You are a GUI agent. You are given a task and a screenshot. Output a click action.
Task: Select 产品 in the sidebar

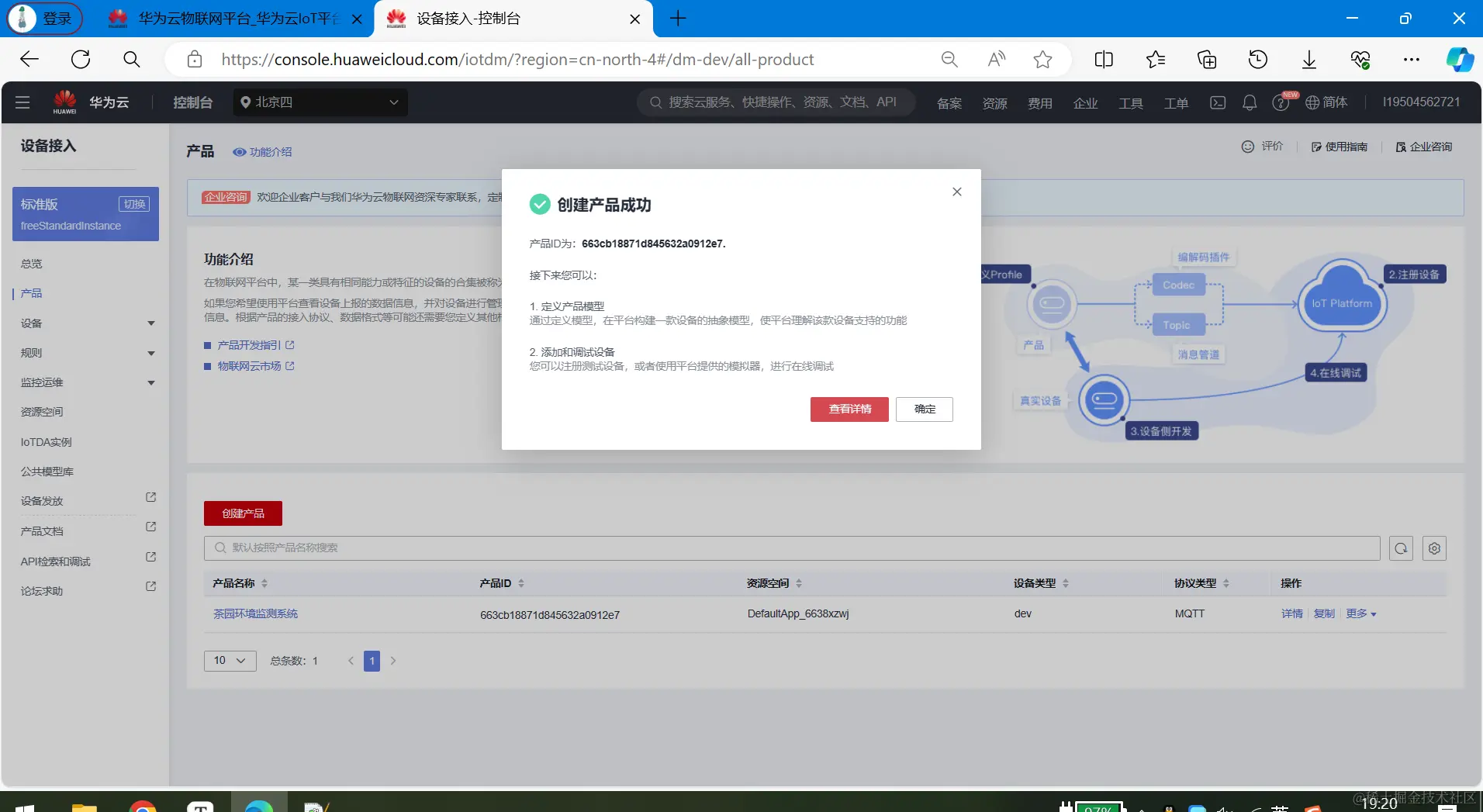pos(32,293)
